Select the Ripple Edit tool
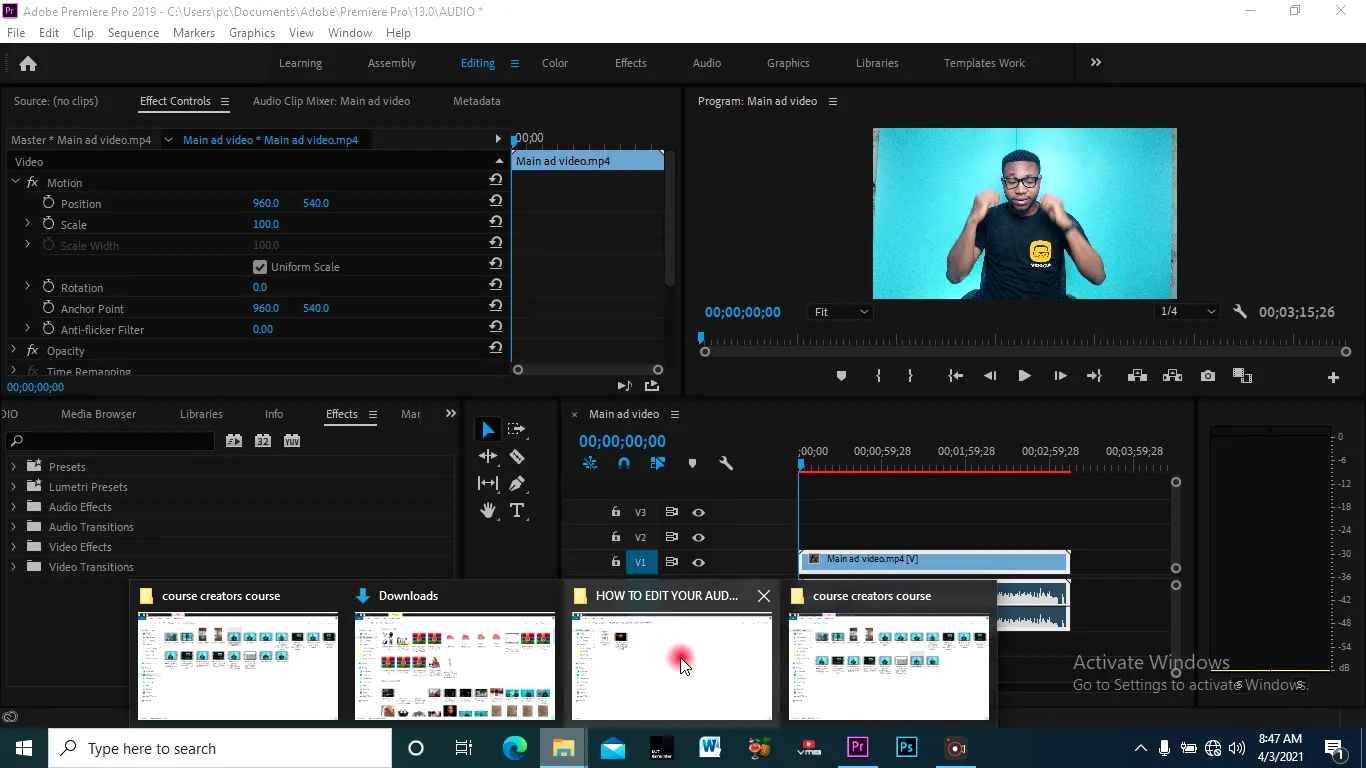Image resolution: width=1366 pixels, height=768 pixels. coord(488,456)
